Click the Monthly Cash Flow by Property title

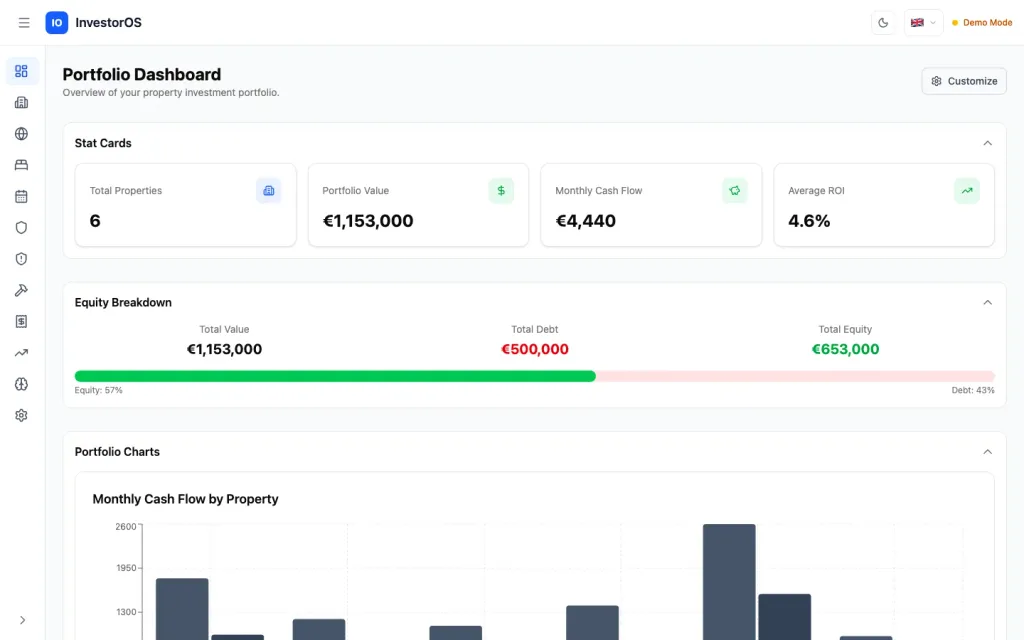pyautogui.click(x=185, y=499)
